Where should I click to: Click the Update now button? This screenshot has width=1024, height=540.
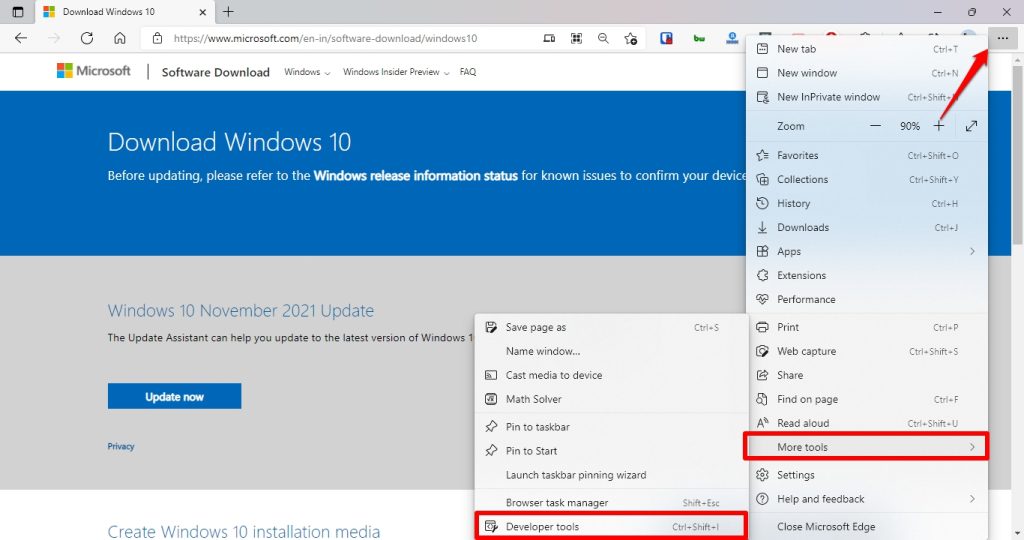pos(174,396)
